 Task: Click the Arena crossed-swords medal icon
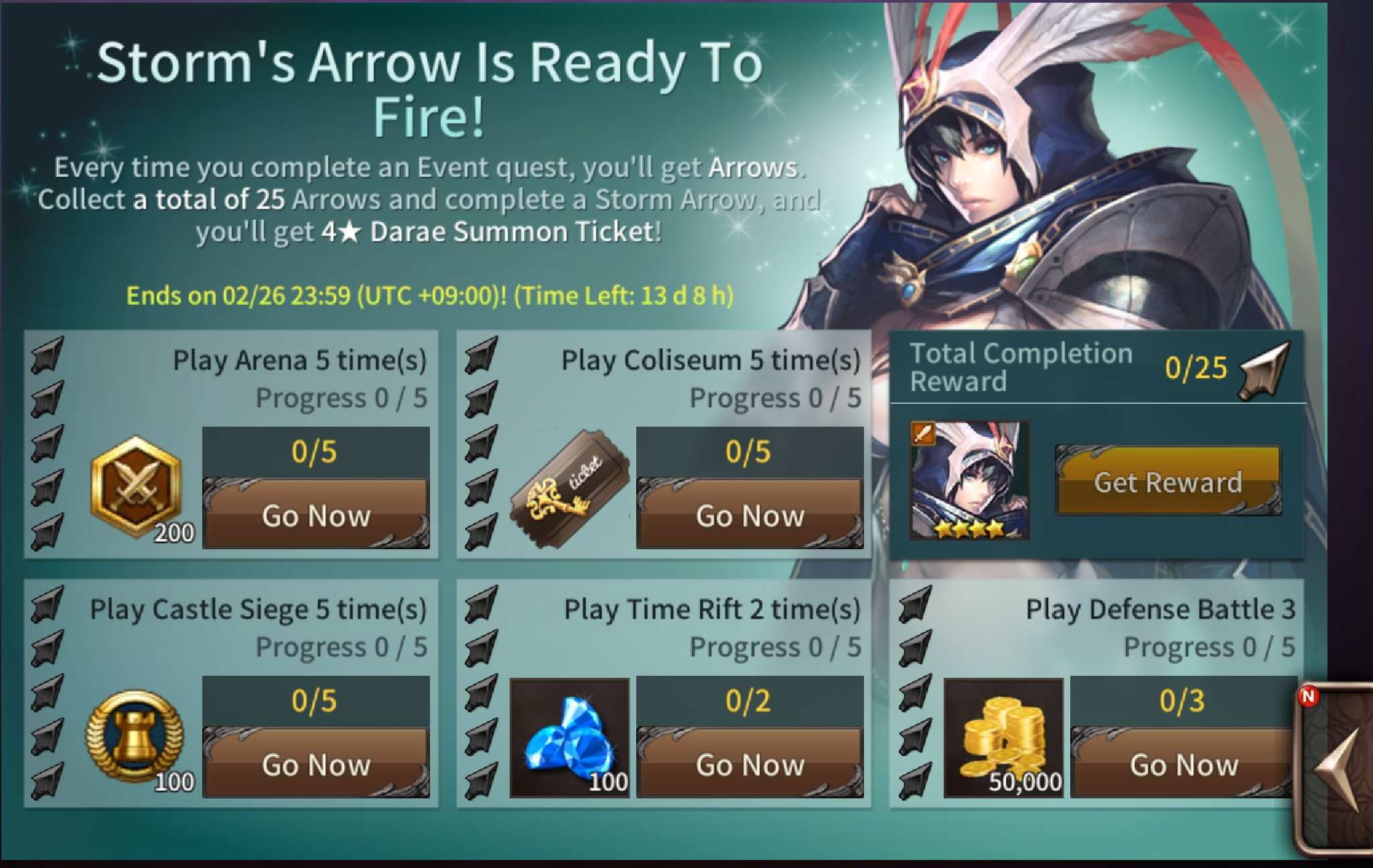[137, 487]
